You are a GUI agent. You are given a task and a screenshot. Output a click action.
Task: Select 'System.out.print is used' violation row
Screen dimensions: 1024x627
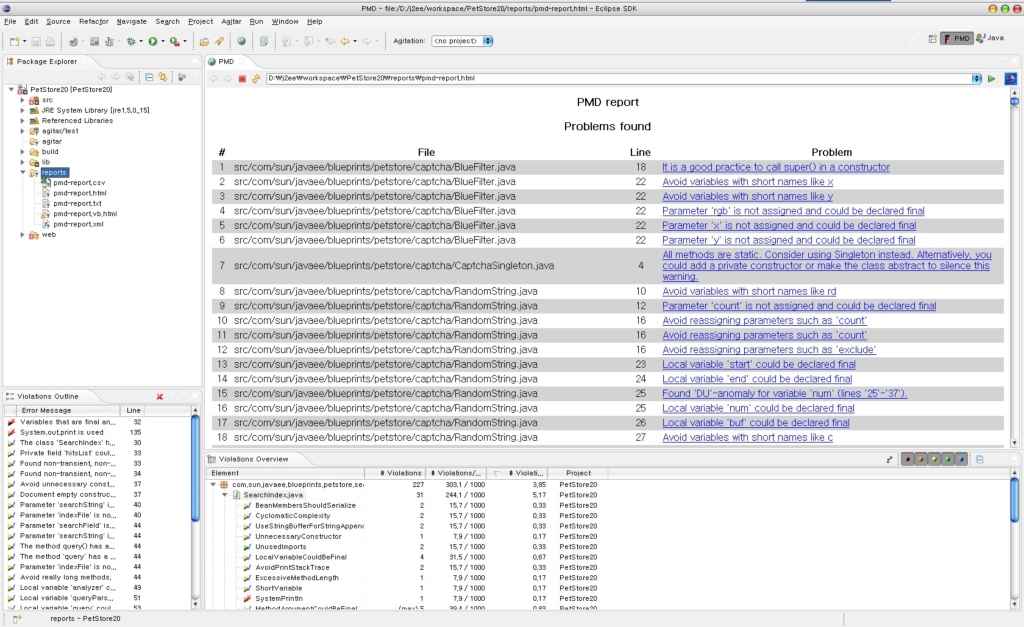(x=61, y=432)
